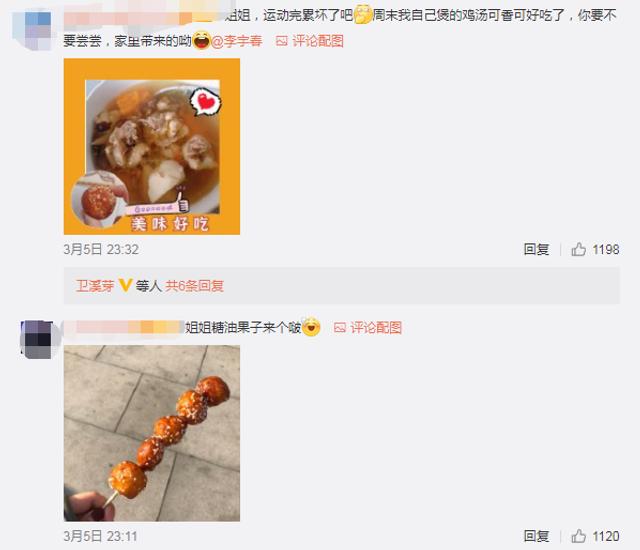Click the blurred username of second commenter

point(124,327)
